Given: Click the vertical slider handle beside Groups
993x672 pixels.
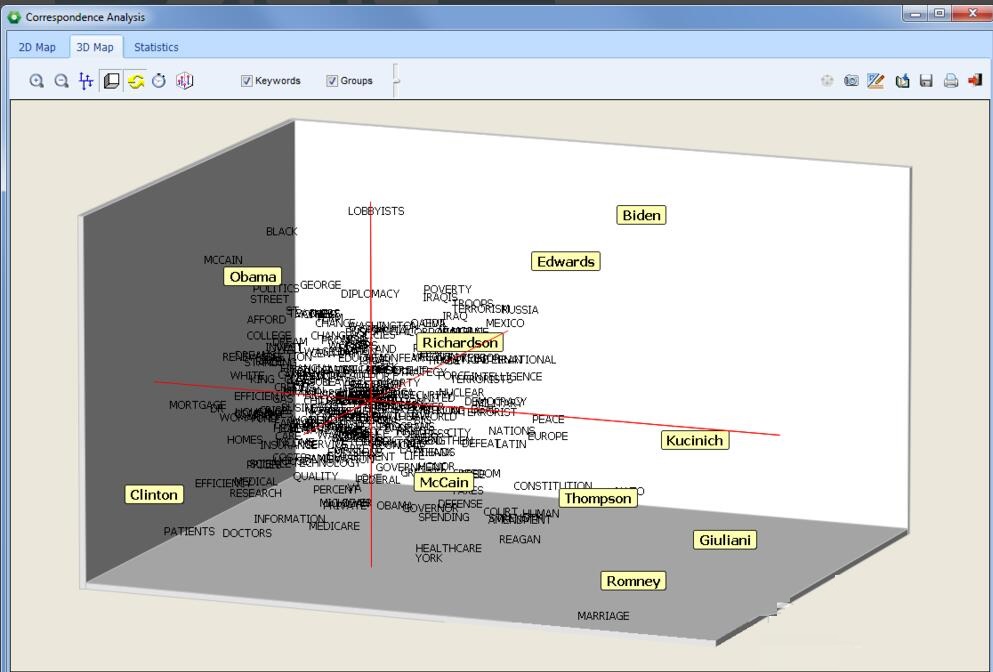Looking at the screenshot, I should tap(396, 80).
